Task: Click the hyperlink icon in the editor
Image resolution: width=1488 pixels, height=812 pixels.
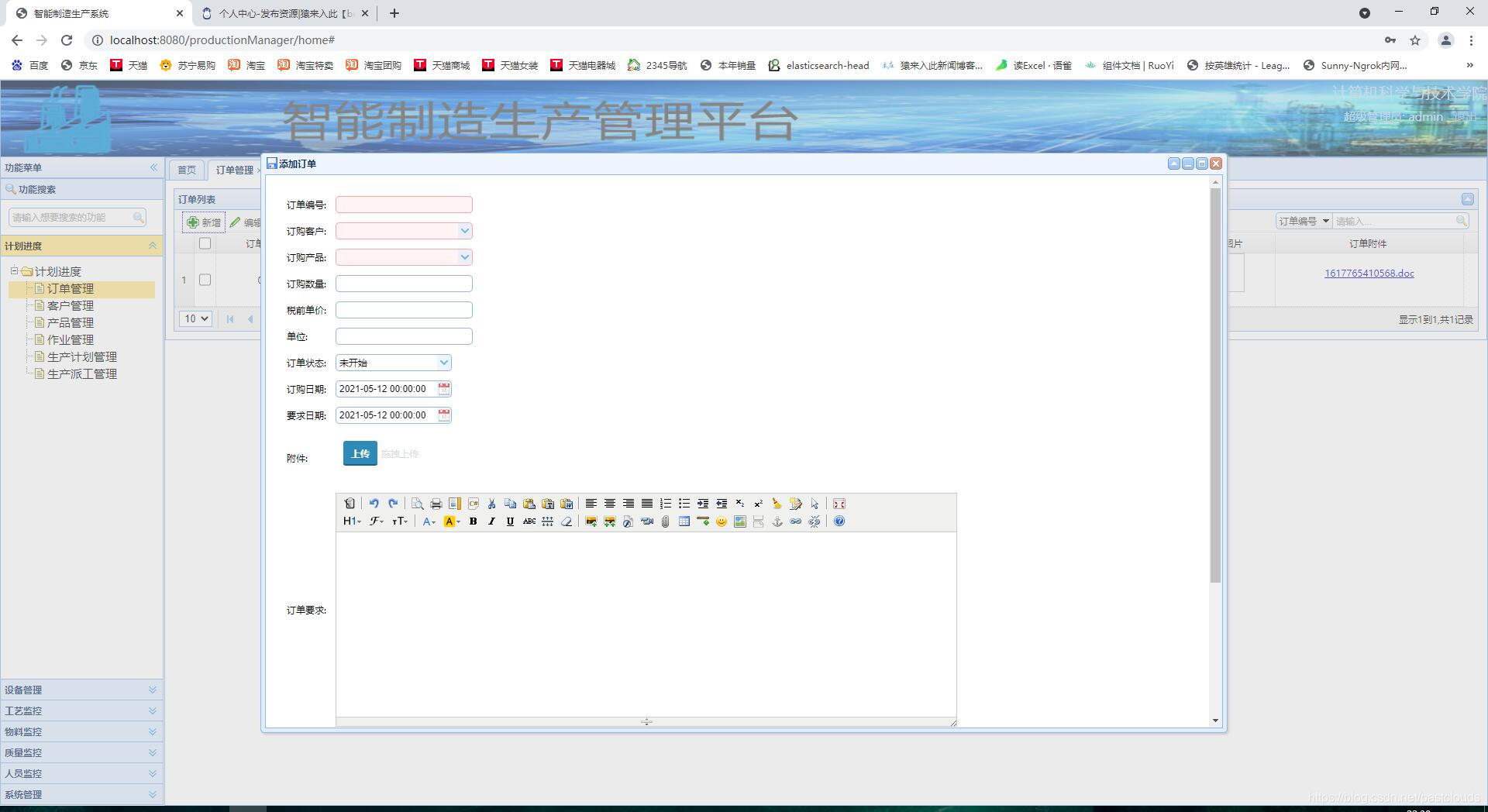Action: tap(795, 521)
